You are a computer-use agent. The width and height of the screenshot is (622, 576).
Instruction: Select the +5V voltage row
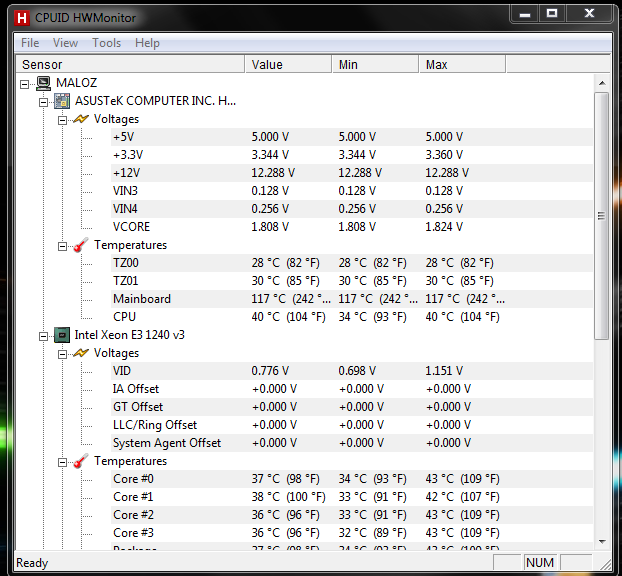(x=352, y=137)
